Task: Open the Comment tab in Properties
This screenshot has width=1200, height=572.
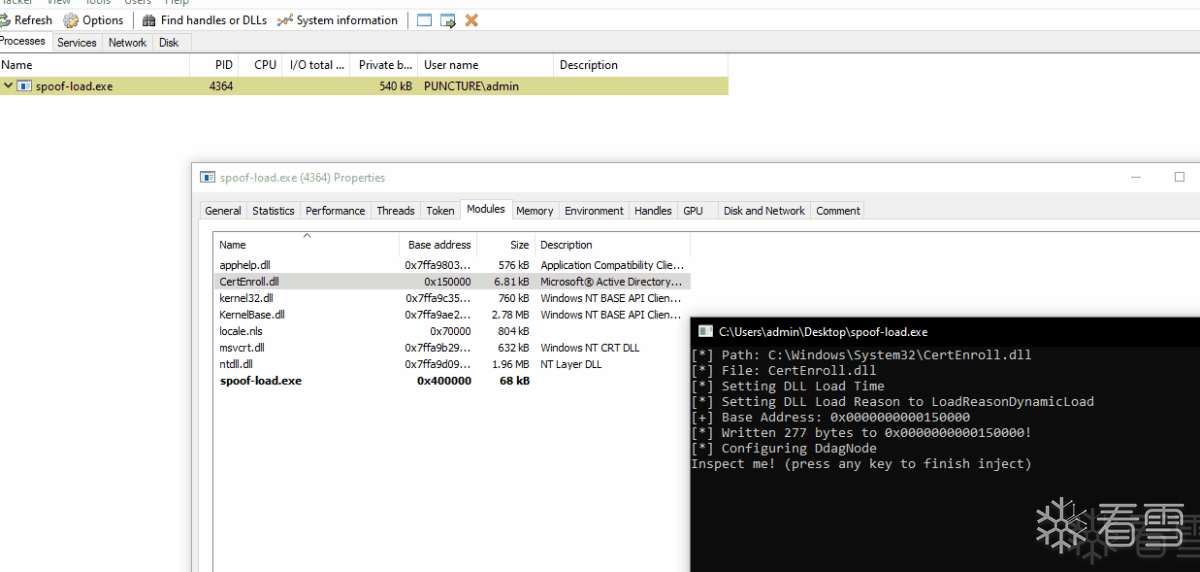Action: (838, 211)
